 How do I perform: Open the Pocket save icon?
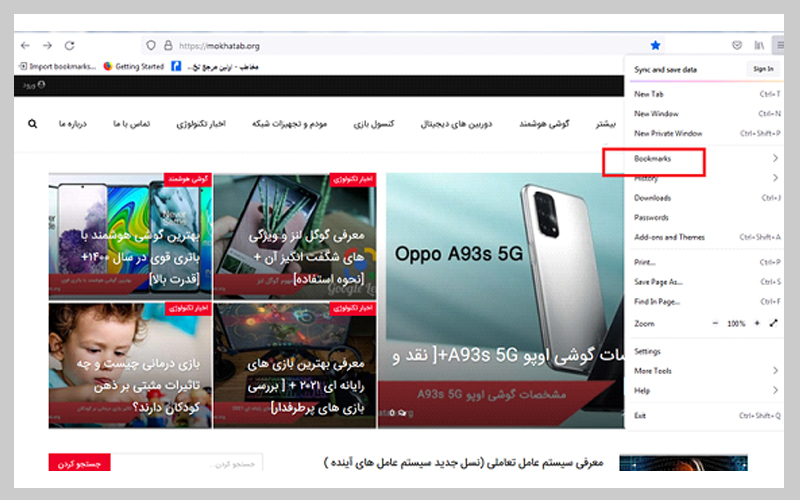[x=737, y=45]
